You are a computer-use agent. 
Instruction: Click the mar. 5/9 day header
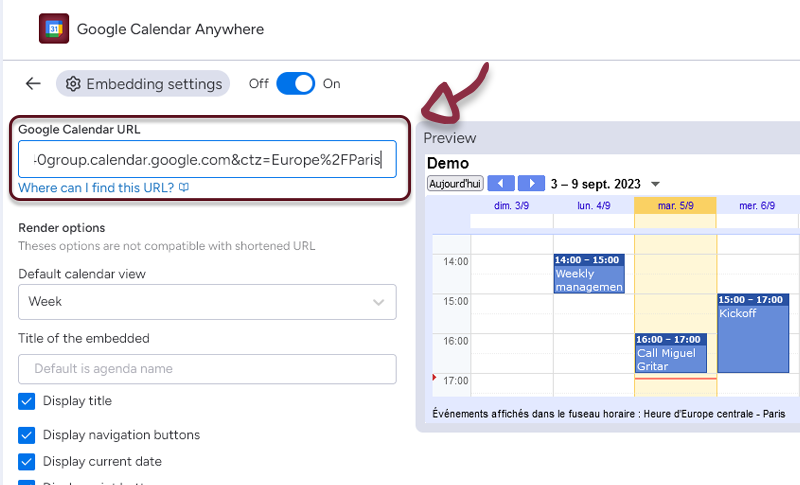(x=675, y=205)
